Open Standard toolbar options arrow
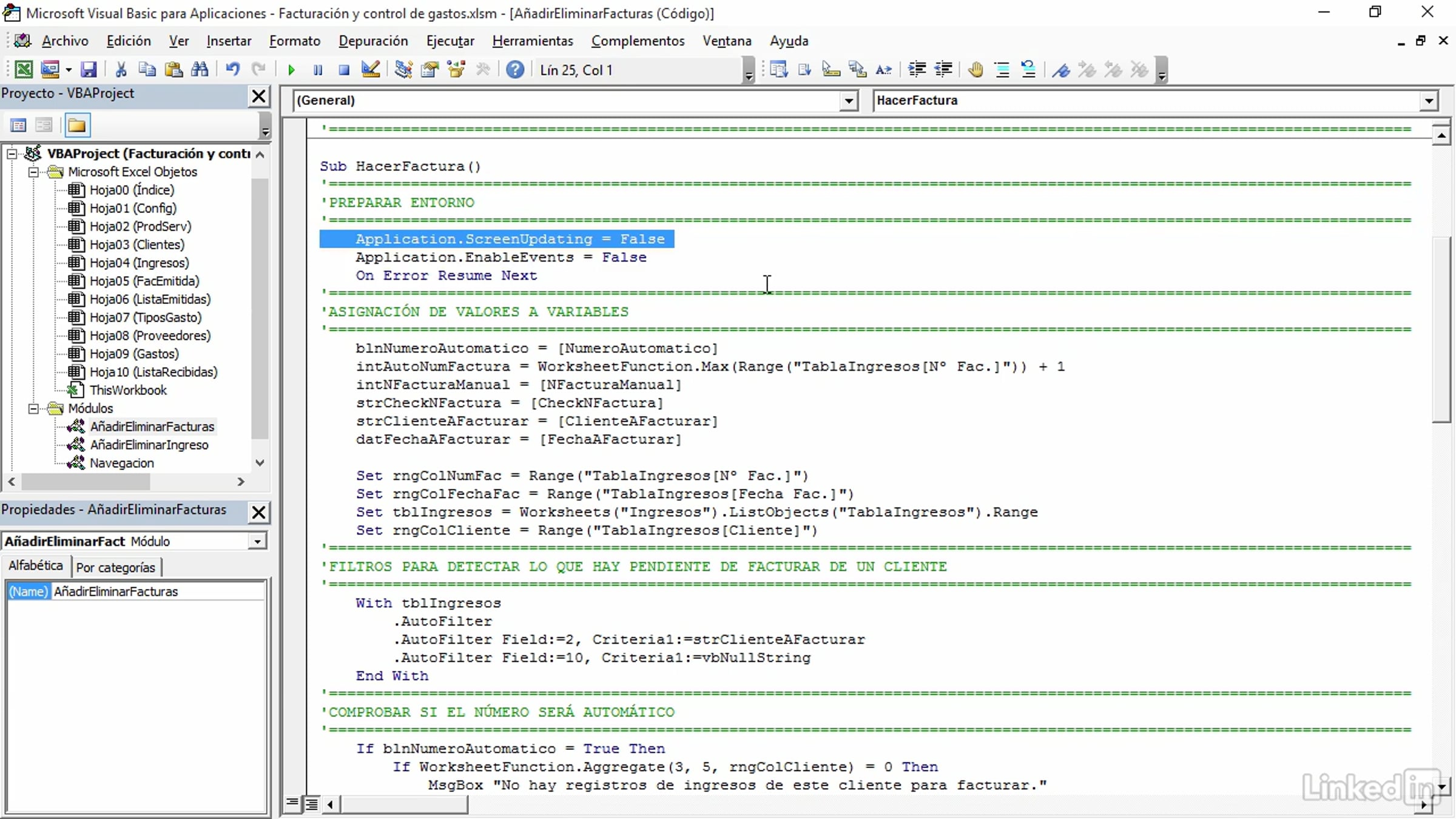 749,70
